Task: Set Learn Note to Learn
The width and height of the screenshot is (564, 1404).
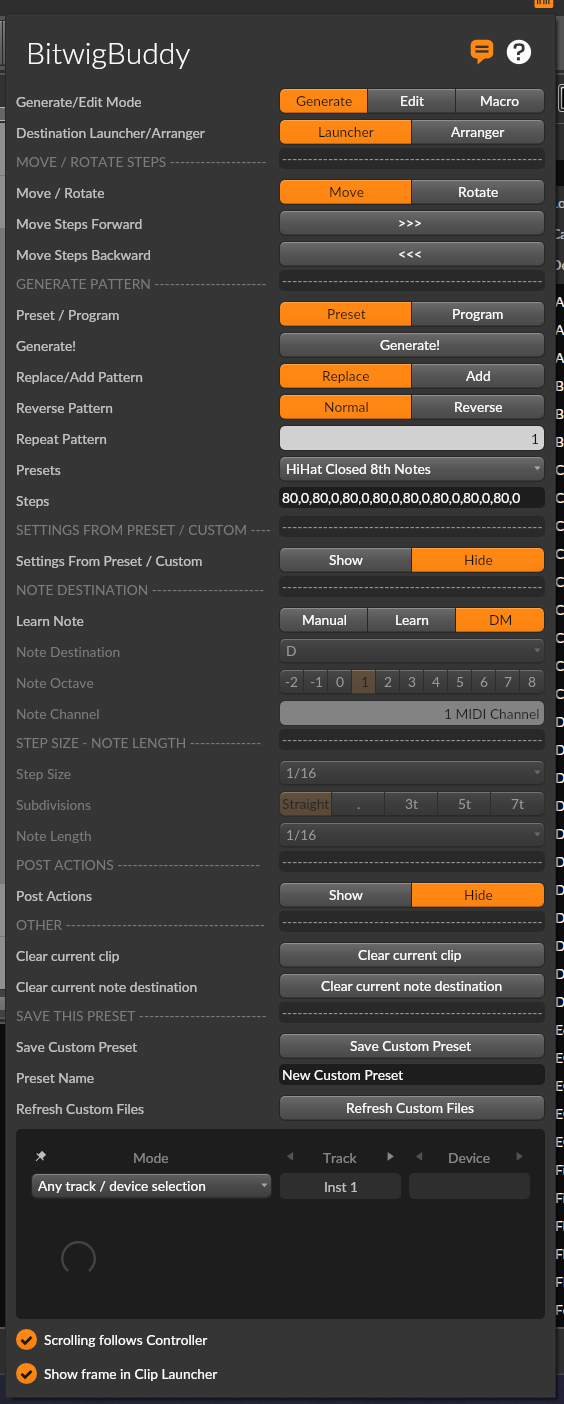Action: click(412, 620)
